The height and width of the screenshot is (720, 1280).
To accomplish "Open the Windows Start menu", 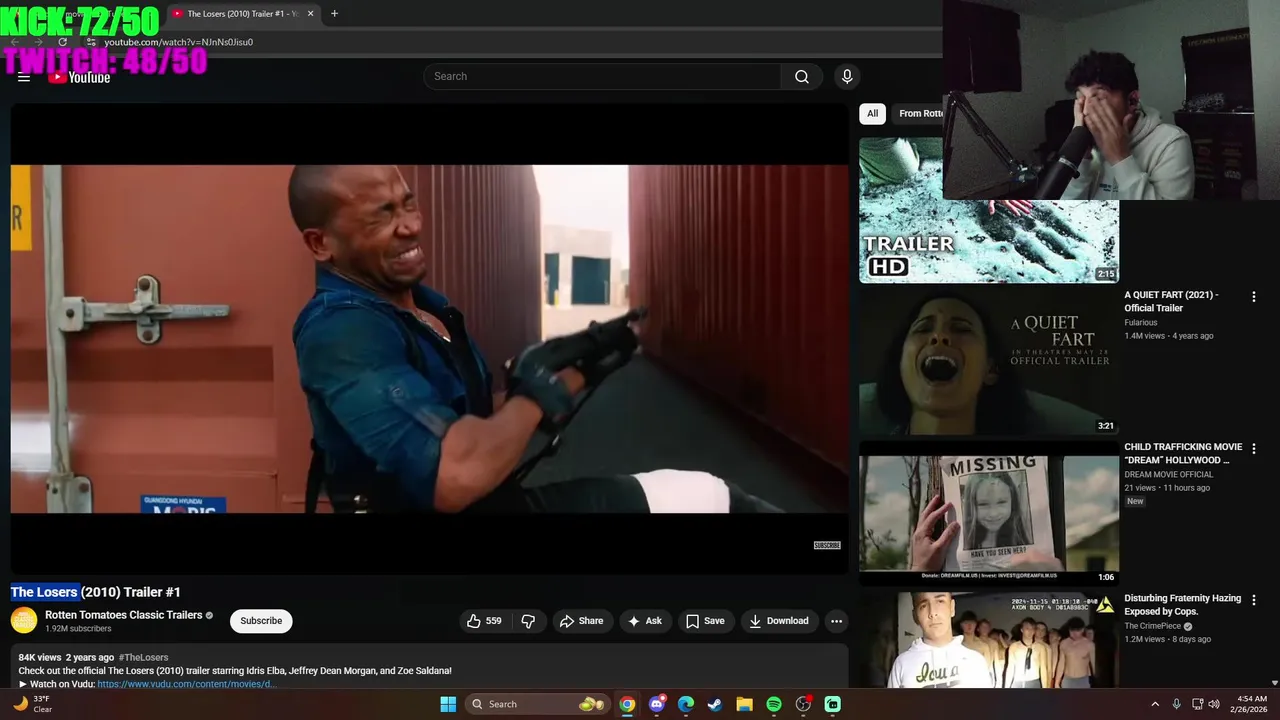I will pyautogui.click(x=448, y=704).
